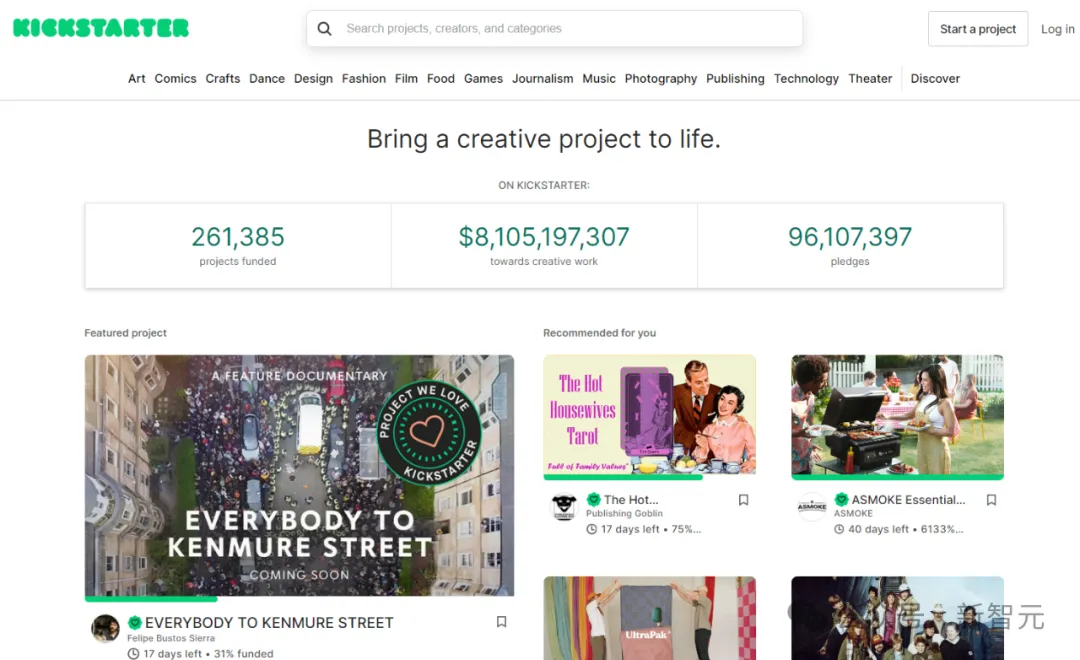This screenshot has height=660, width=1080.
Task: Click the ASMOKE creator avatar logo
Action: (812, 506)
